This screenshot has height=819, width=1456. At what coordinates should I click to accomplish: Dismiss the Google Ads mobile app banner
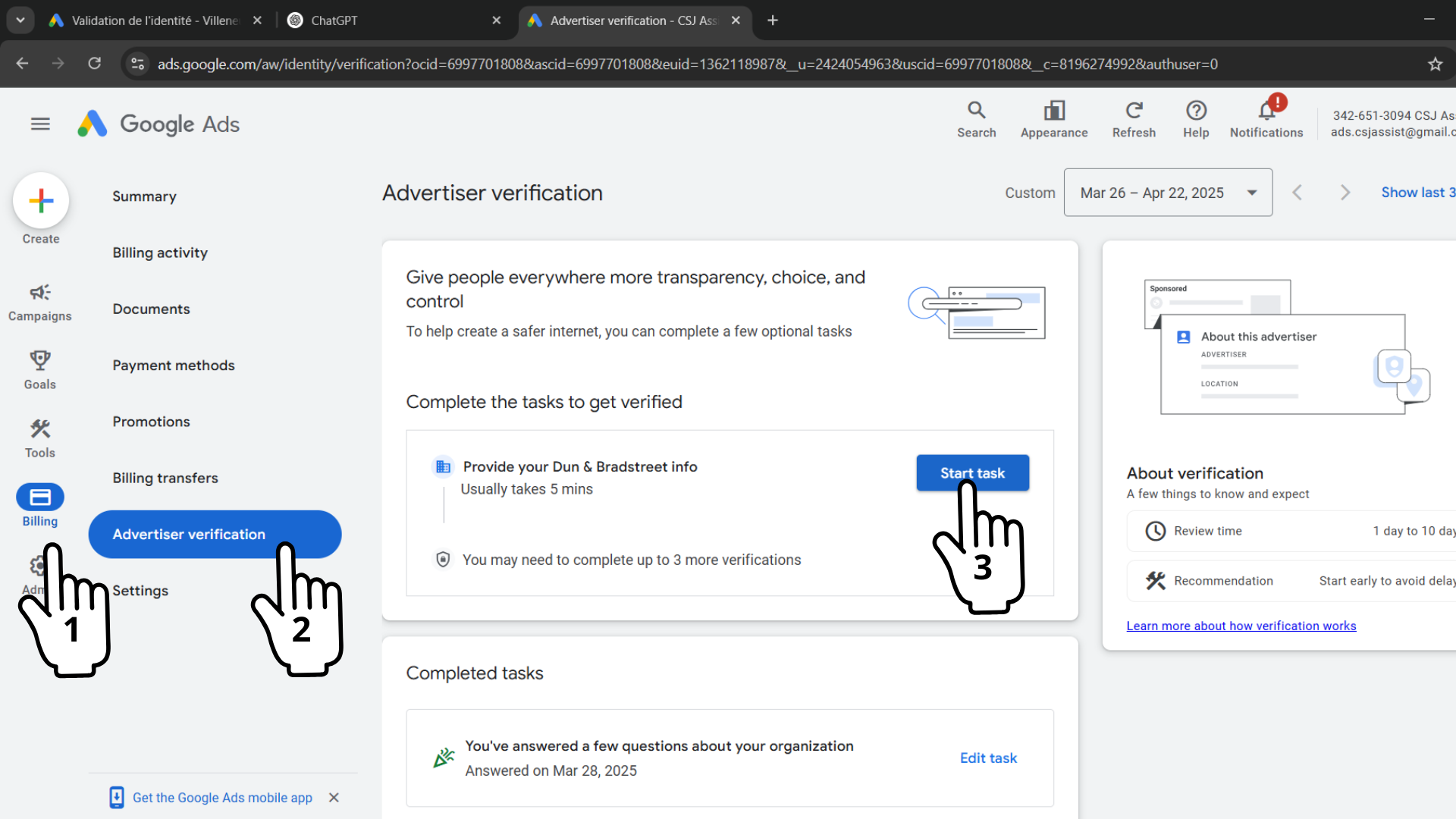(x=334, y=797)
